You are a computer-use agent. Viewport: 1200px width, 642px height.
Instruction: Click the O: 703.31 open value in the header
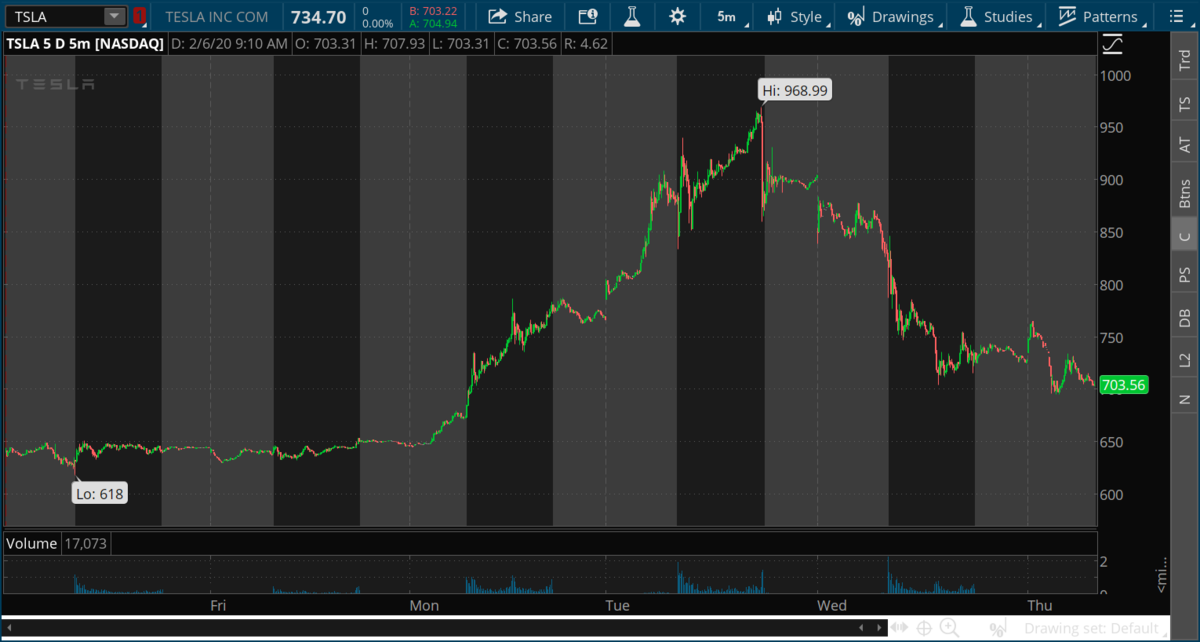(x=323, y=44)
